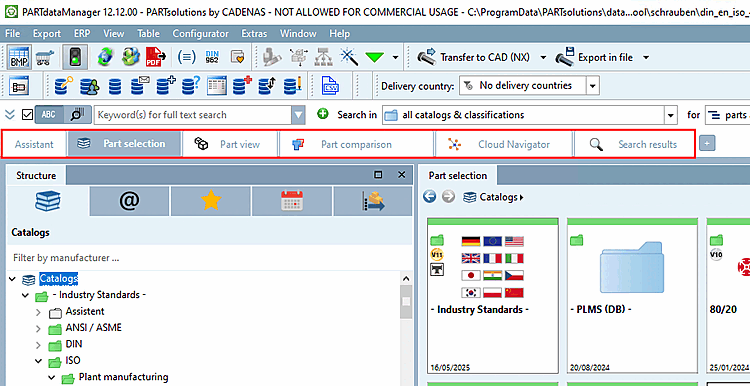This screenshot has width=750, height=386.
Task: Maximize the Structure panel
Action: [378, 175]
